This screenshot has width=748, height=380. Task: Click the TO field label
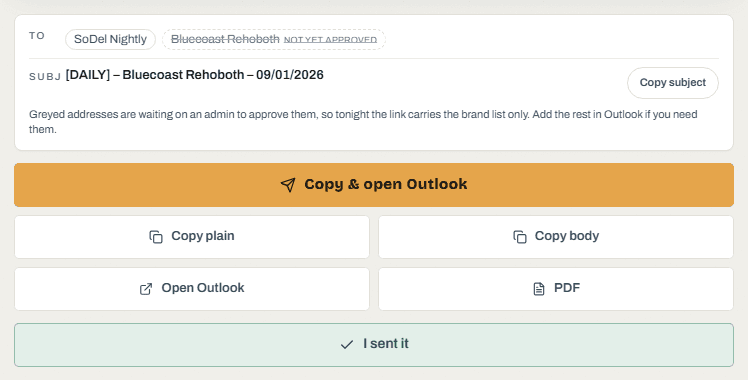pyautogui.click(x=37, y=36)
